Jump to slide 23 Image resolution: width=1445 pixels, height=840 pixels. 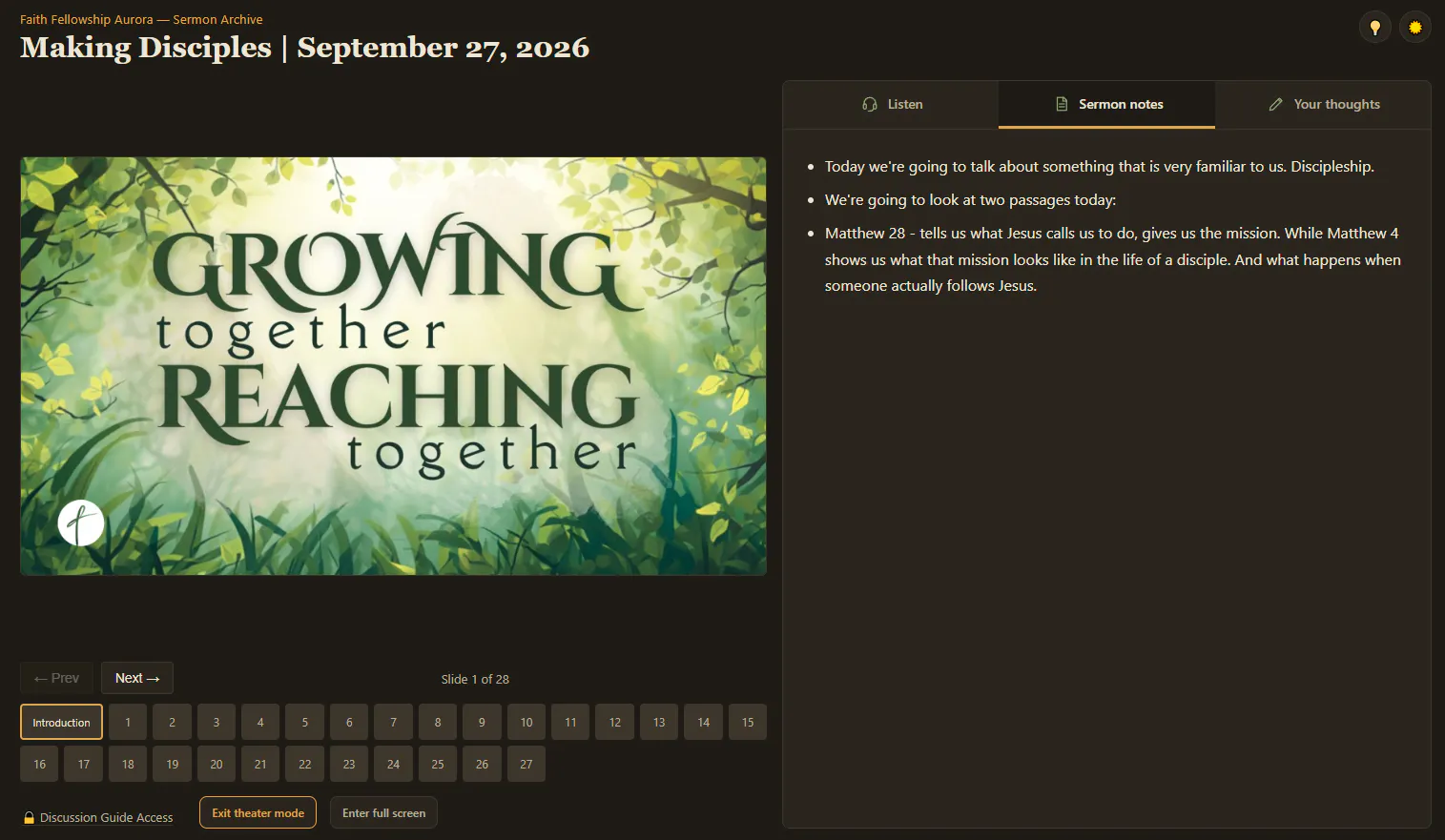click(x=349, y=764)
